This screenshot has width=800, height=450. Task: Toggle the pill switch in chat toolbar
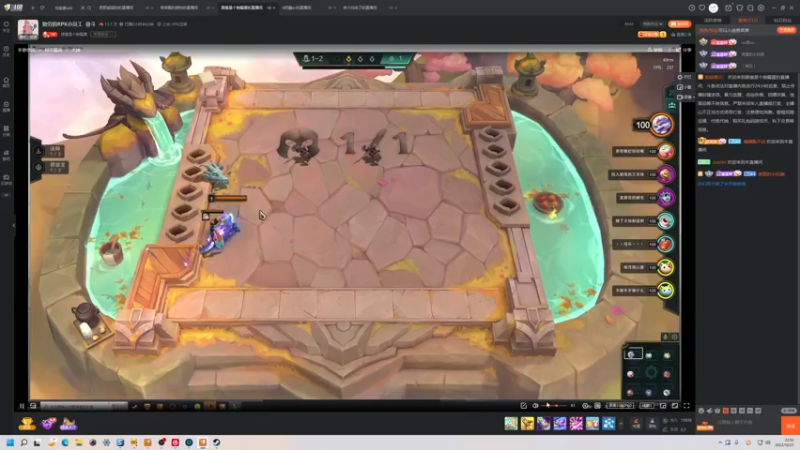point(789,410)
